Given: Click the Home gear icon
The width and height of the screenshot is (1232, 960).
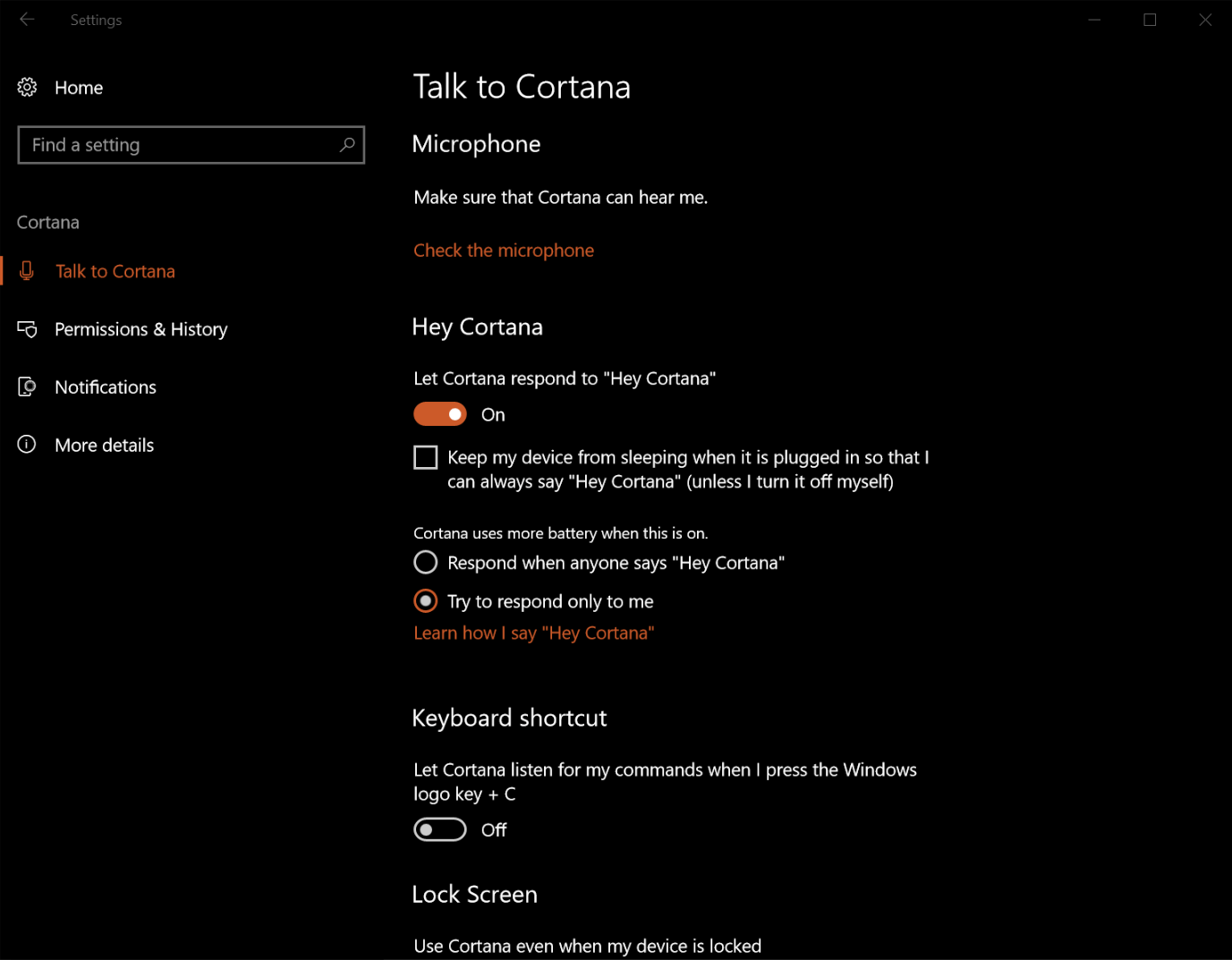Looking at the screenshot, I should (x=27, y=87).
